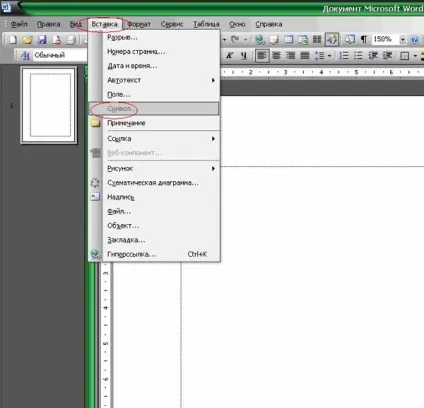Apply numbered list formatting
Viewport: 424px width, 408px height.
tap(344, 56)
